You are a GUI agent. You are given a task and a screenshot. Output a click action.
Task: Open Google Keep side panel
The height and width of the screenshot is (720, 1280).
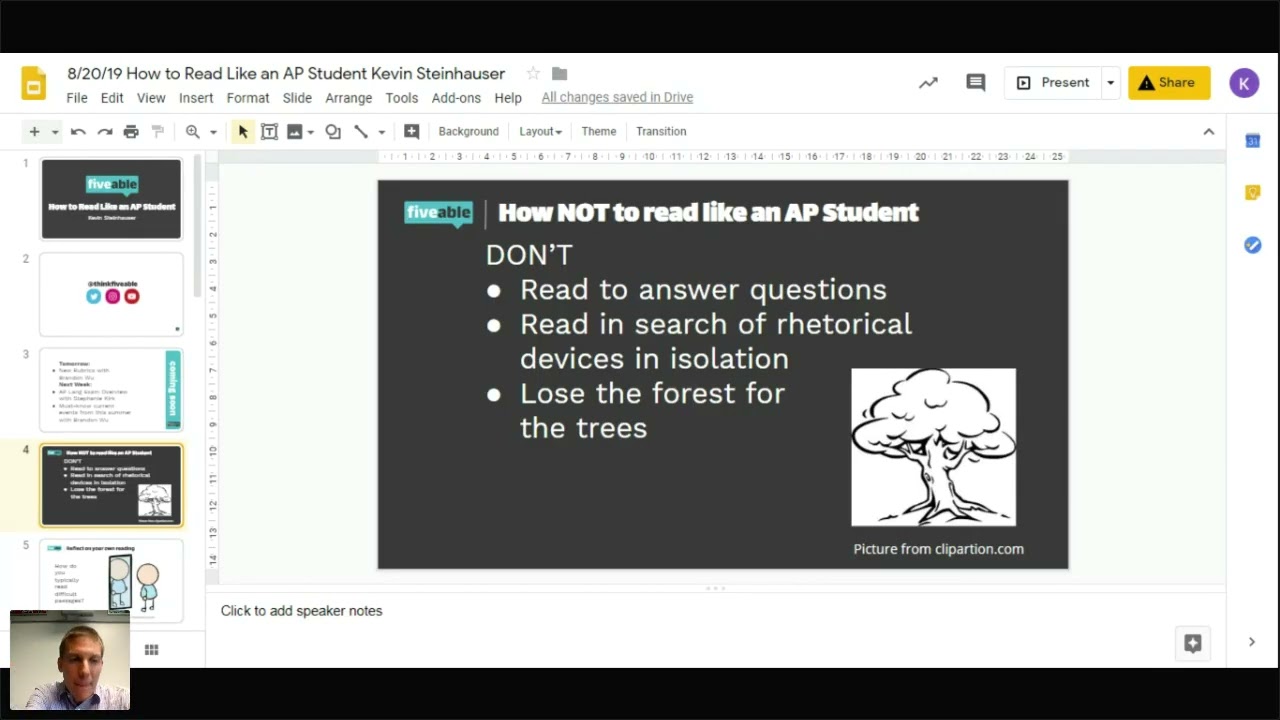1253,193
